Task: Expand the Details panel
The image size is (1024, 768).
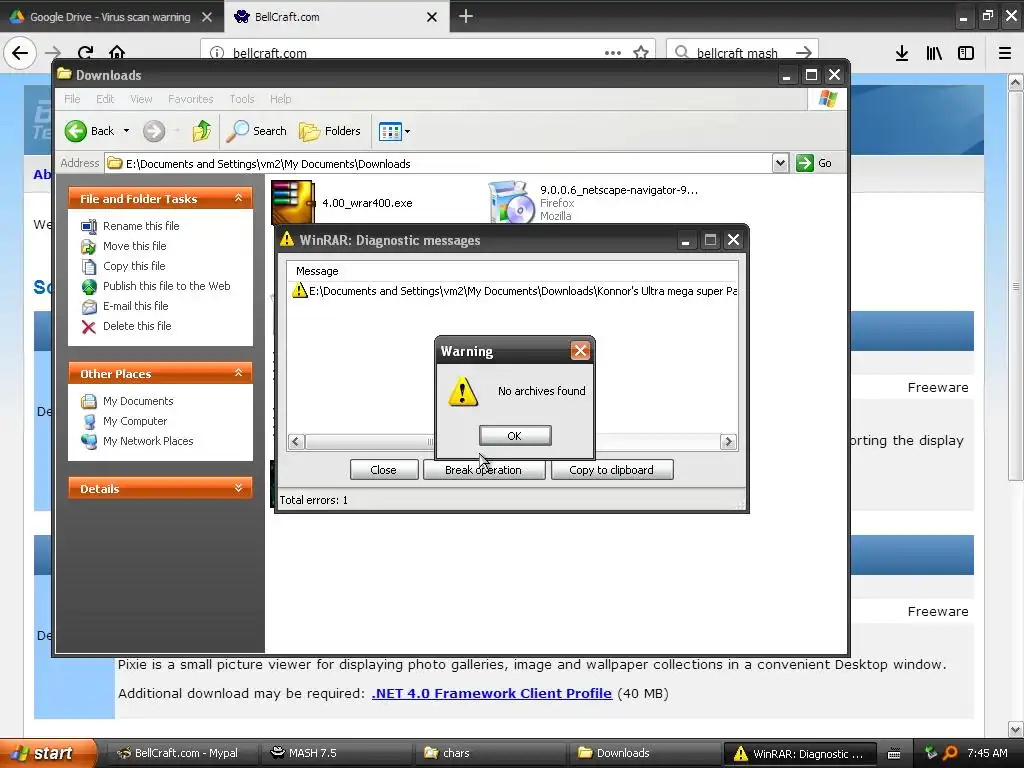Action: 238,488
